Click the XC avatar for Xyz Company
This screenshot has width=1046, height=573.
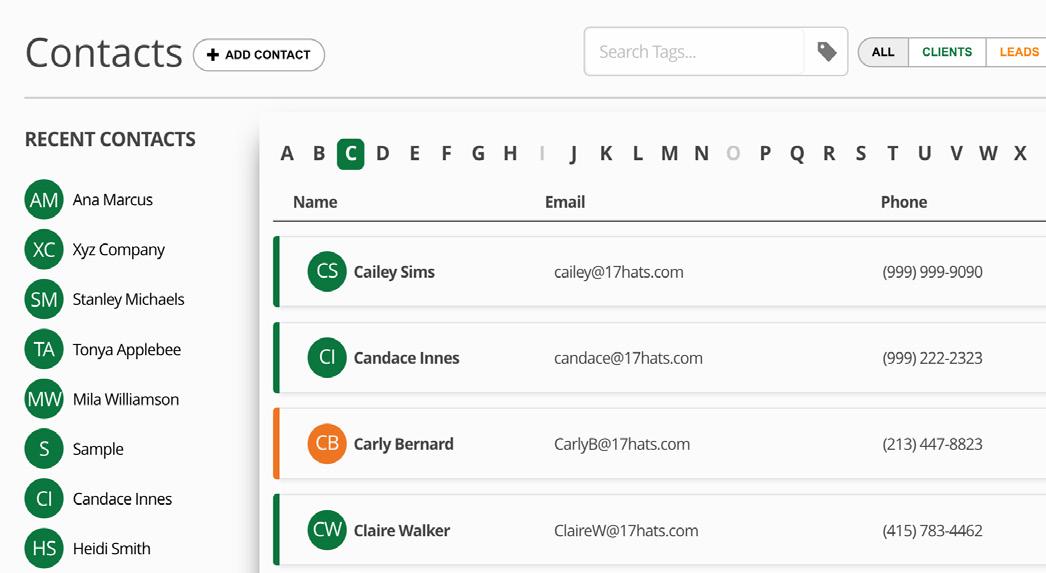pos(44,250)
